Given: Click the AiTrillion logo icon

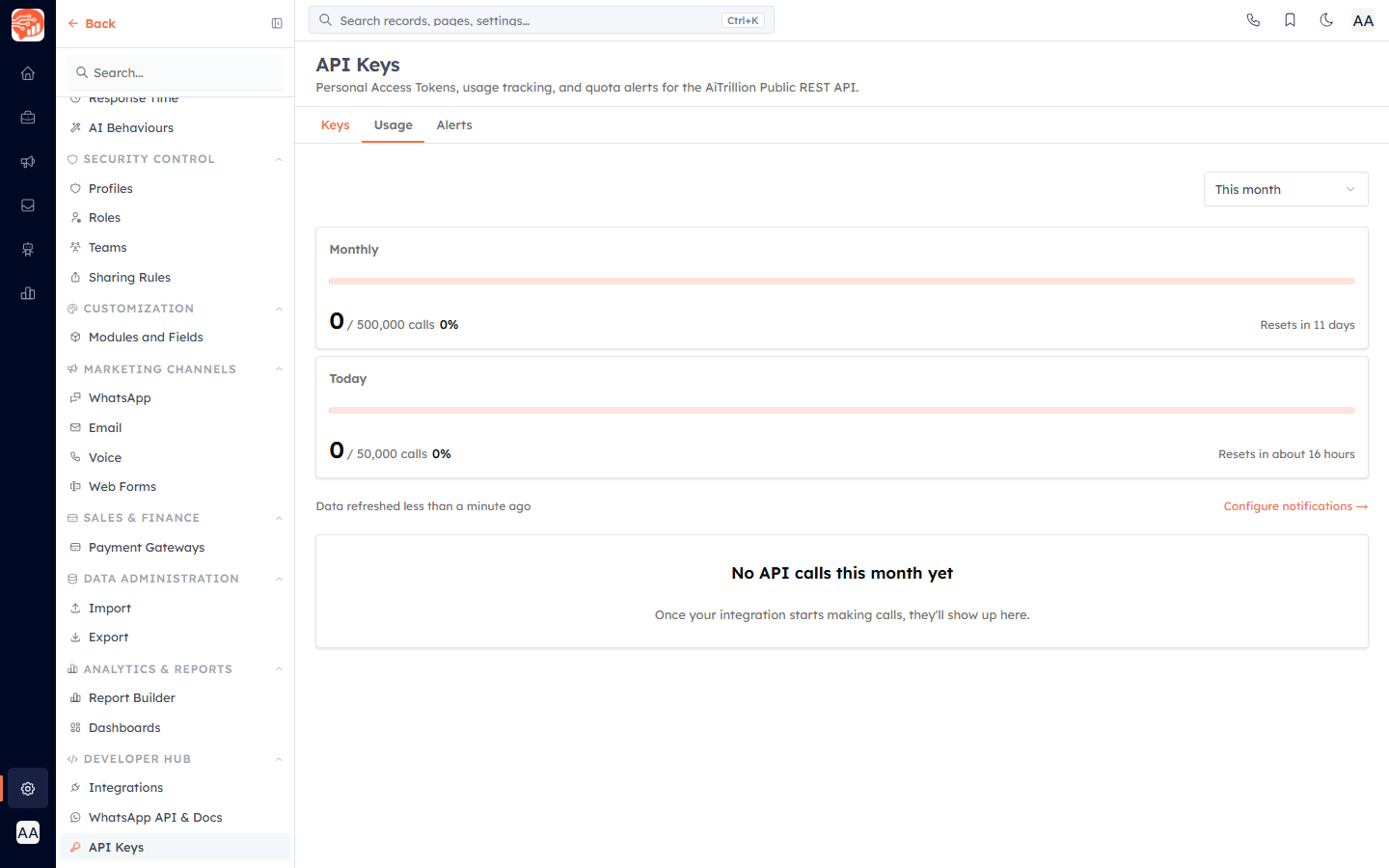Looking at the screenshot, I should [28, 25].
